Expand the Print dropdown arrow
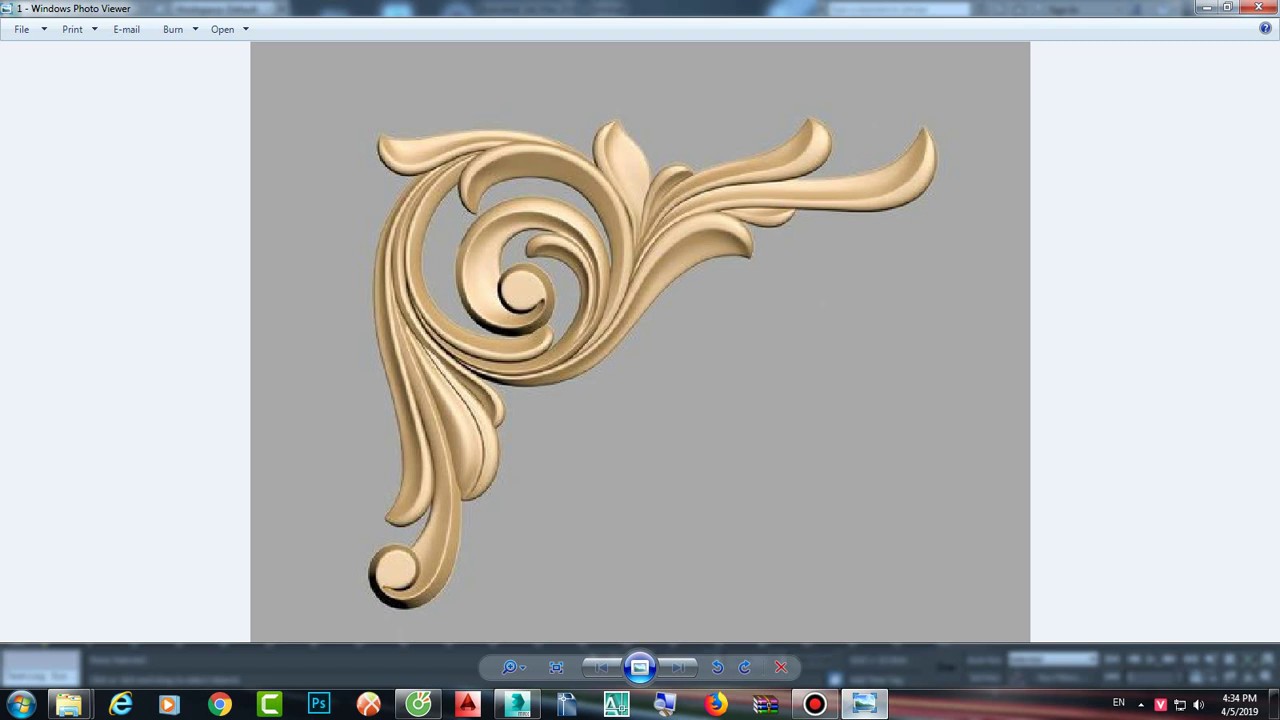 click(95, 29)
